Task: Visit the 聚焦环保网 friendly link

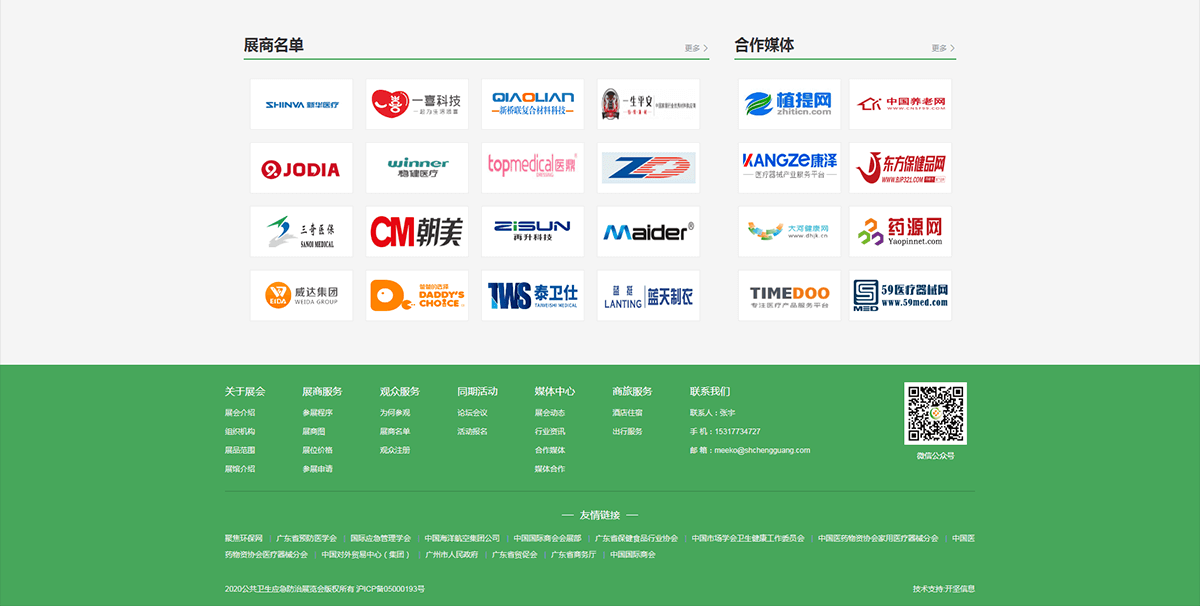Action: 244,538
